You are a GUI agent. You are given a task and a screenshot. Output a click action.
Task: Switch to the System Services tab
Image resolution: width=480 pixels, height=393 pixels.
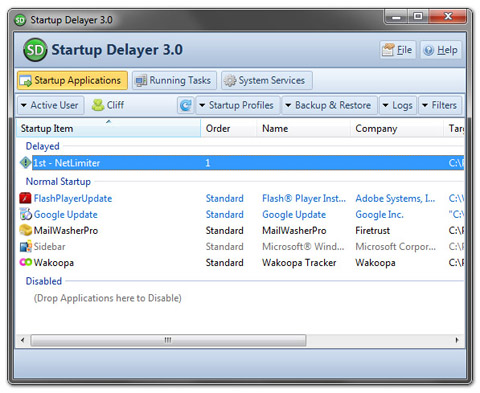pos(267,80)
